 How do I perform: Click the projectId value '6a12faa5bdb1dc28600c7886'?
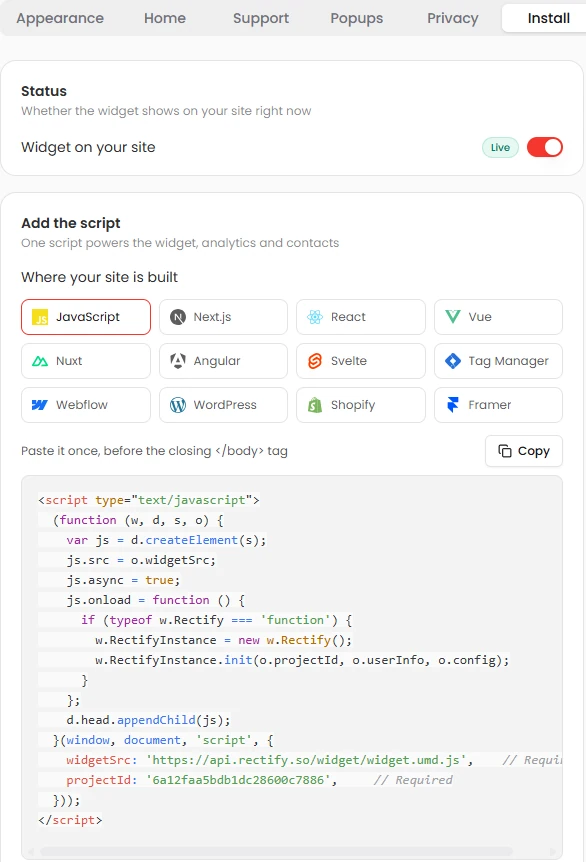[x=237, y=780]
